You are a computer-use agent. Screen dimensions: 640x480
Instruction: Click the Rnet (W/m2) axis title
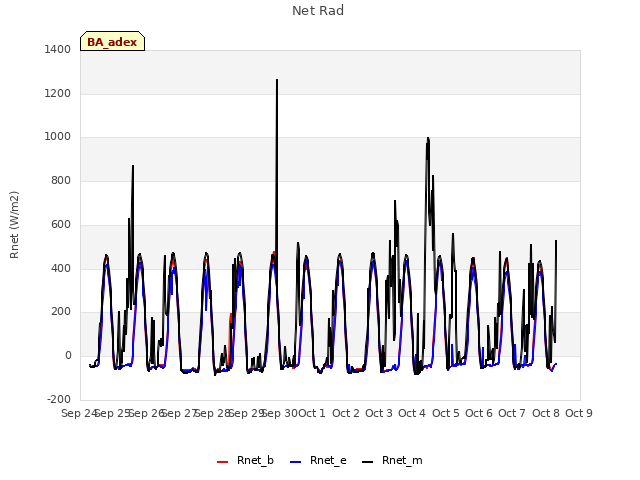14,224
